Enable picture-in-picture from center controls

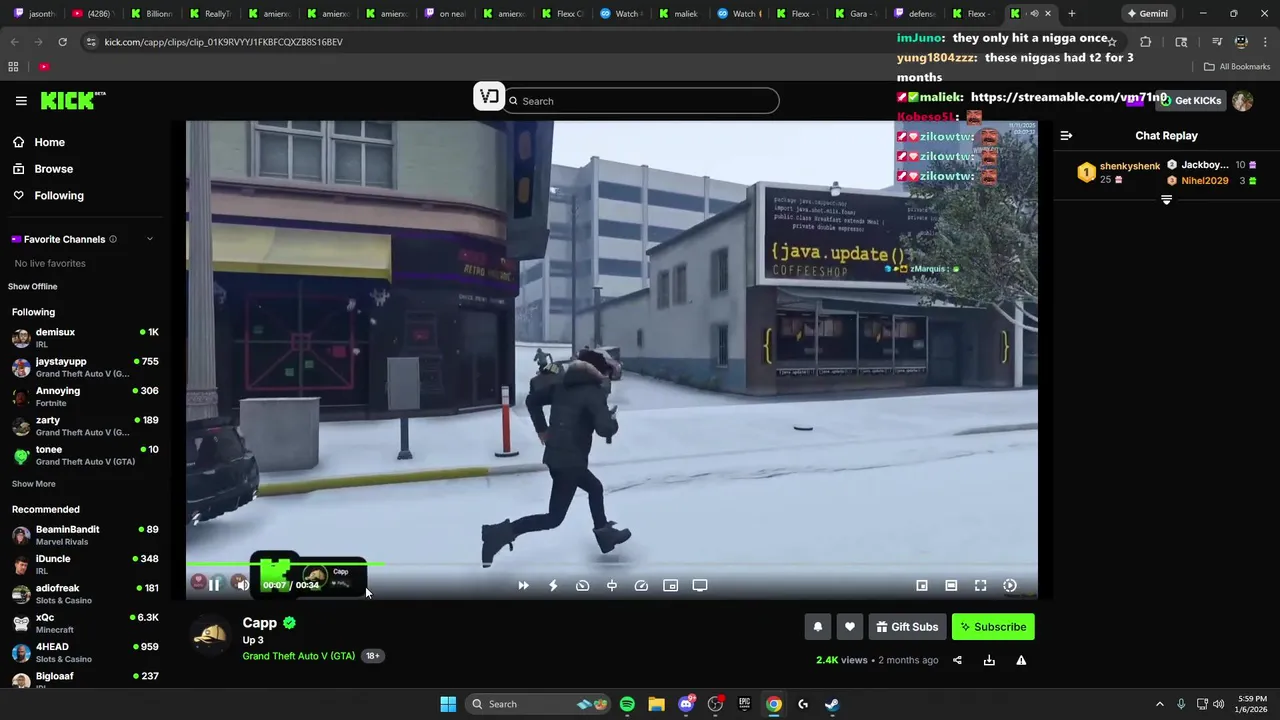(671, 586)
